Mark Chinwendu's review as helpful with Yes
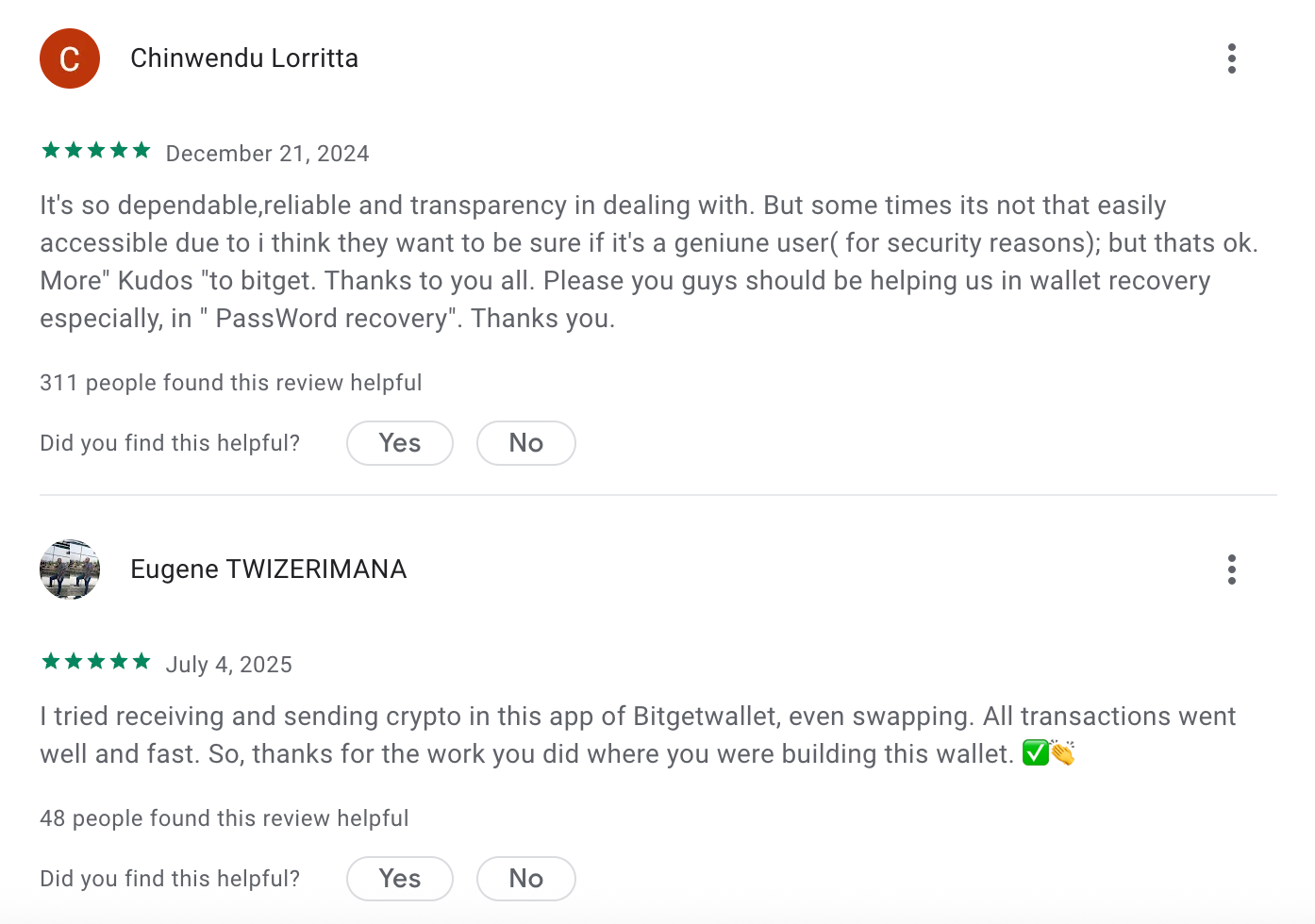Screen dimensions: 1315x924 (x=399, y=442)
